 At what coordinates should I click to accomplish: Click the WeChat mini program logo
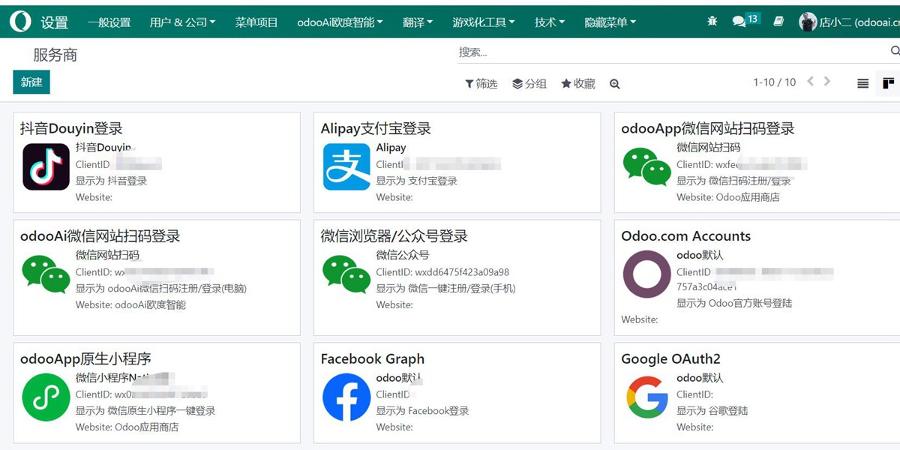pos(46,397)
